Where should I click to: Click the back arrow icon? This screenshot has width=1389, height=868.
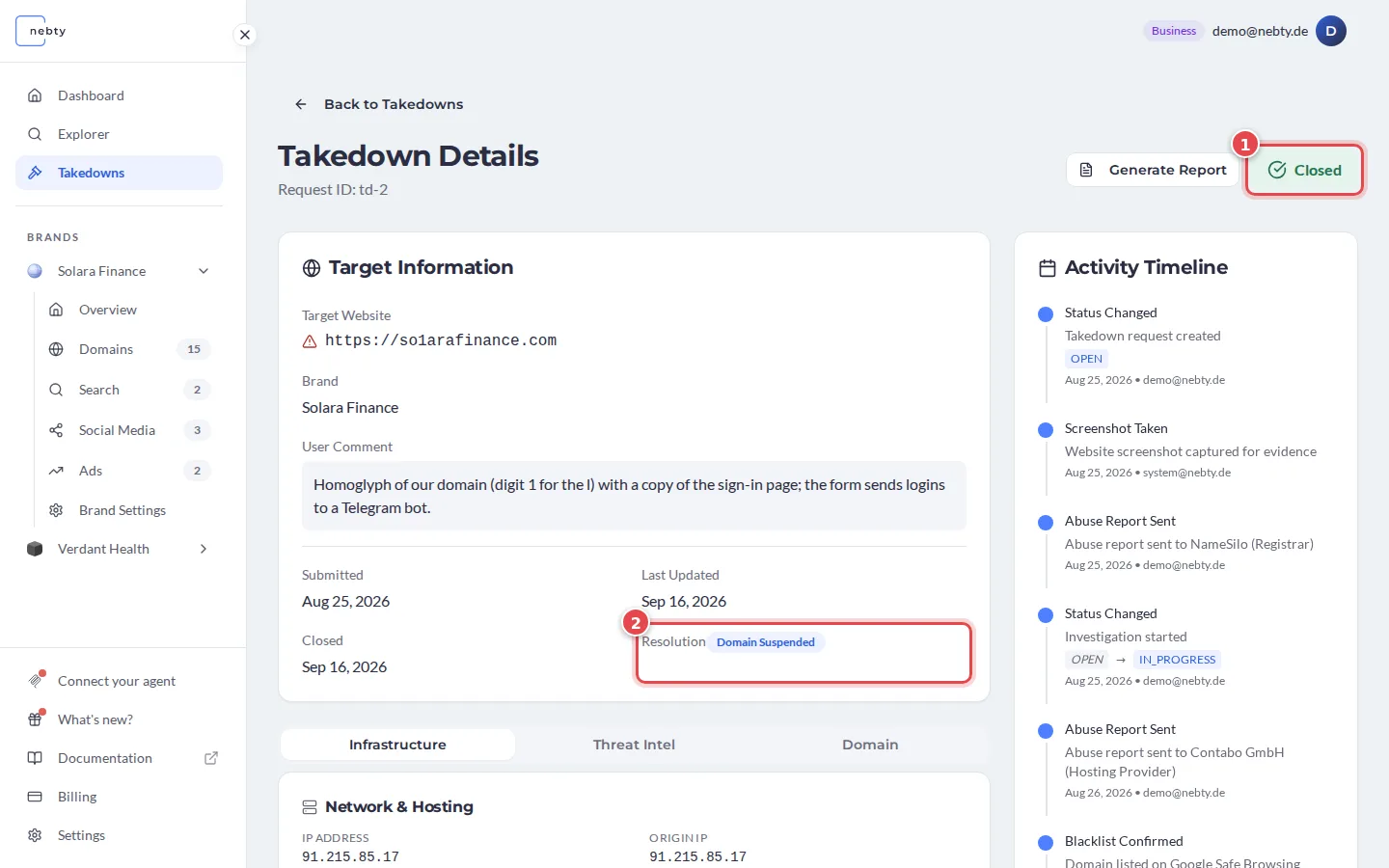click(301, 104)
